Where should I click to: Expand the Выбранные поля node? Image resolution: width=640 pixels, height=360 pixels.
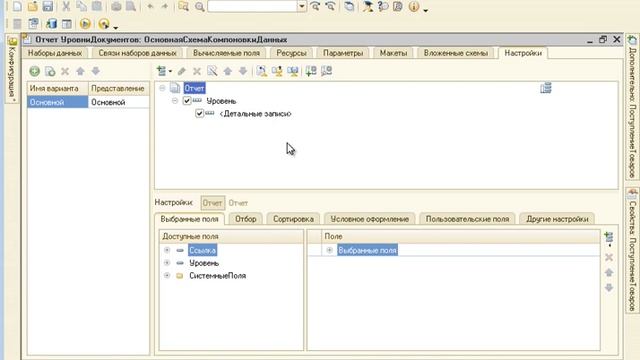click(x=329, y=250)
